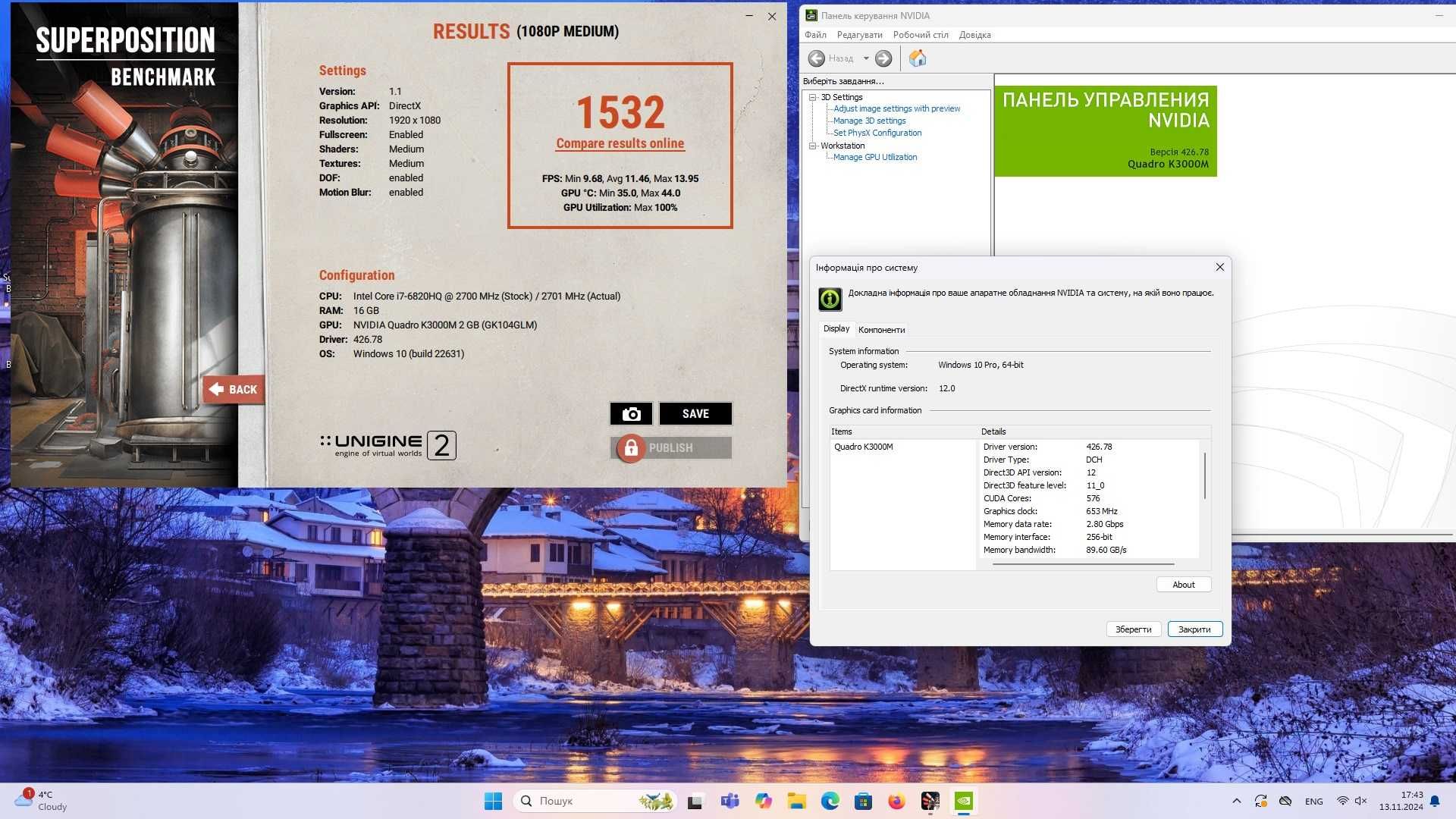The width and height of the screenshot is (1456, 819).
Task: Click the NVIDIA panel home icon
Action: [x=918, y=58]
